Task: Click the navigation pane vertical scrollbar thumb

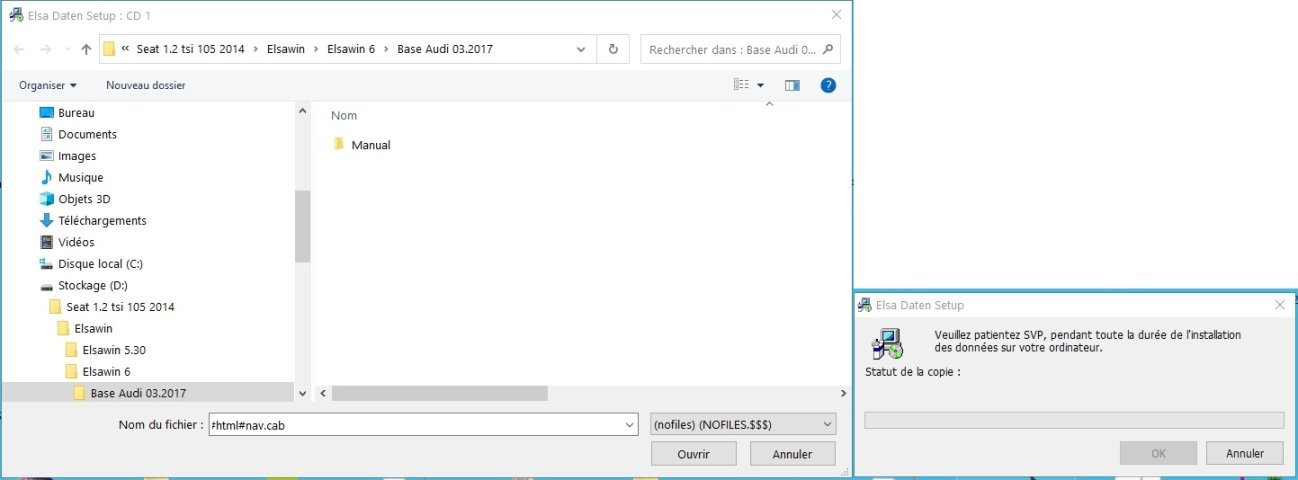Action: pyautogui.click(x=302, y=226)
